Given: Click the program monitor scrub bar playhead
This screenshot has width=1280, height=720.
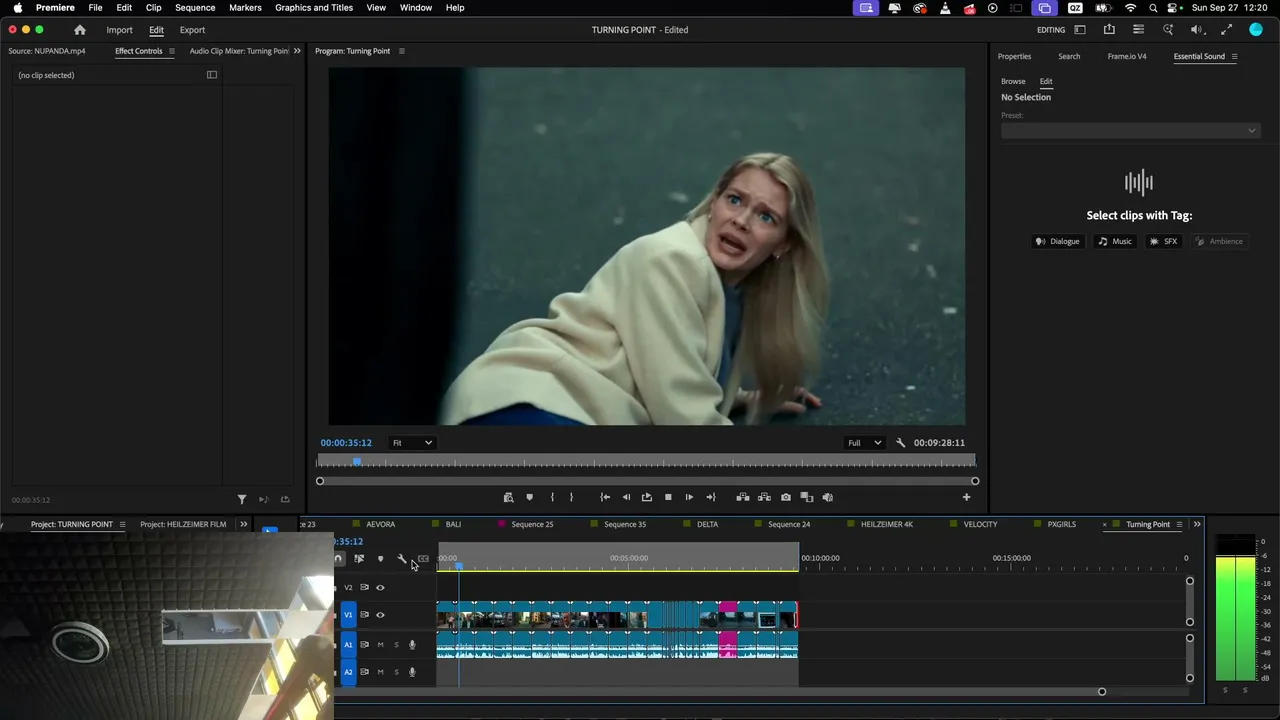Looking at the screenshot, I should 356,462.
